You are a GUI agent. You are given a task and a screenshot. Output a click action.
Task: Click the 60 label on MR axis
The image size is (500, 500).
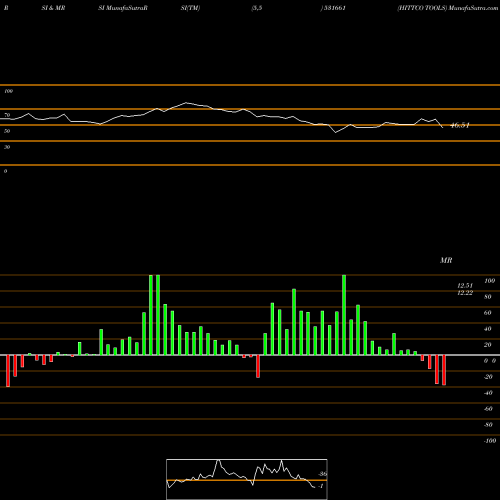click(x=488, y=313)
